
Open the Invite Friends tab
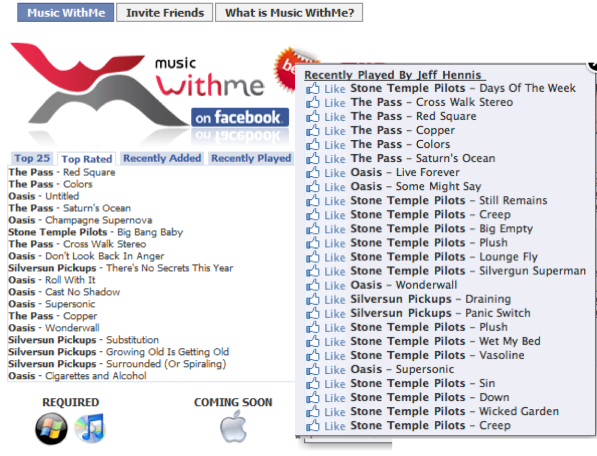tap(164, 13)
